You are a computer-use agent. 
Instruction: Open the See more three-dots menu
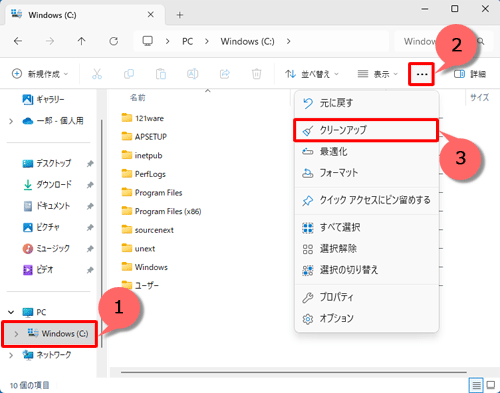(422, 74)
